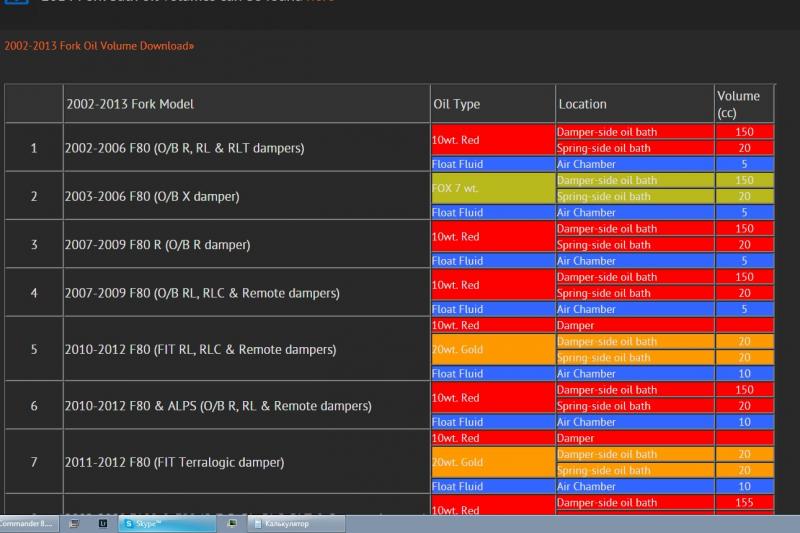Click red 'Damper' location cell in row 5

(x=635, y=325)
